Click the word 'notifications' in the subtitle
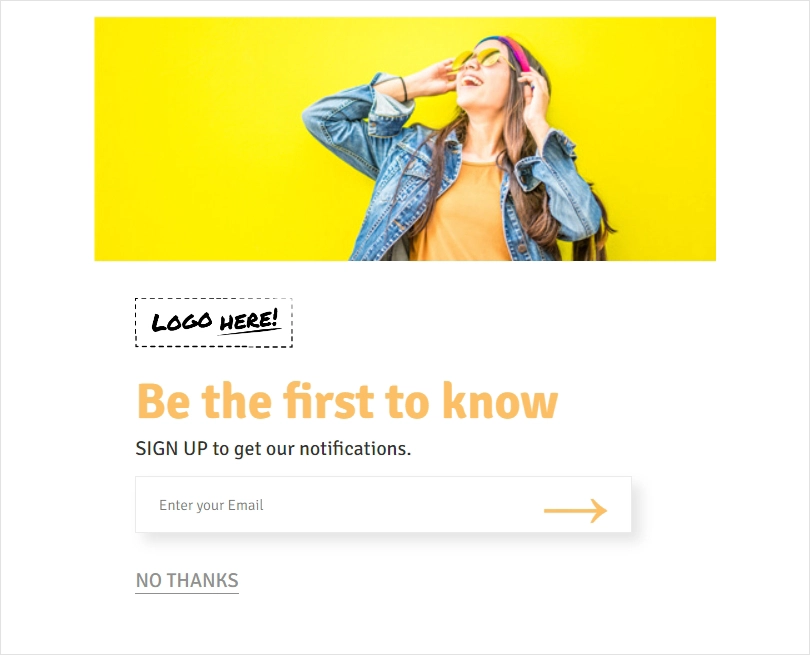The height and width of the screenshot is (655, 810). pos(353,448)
